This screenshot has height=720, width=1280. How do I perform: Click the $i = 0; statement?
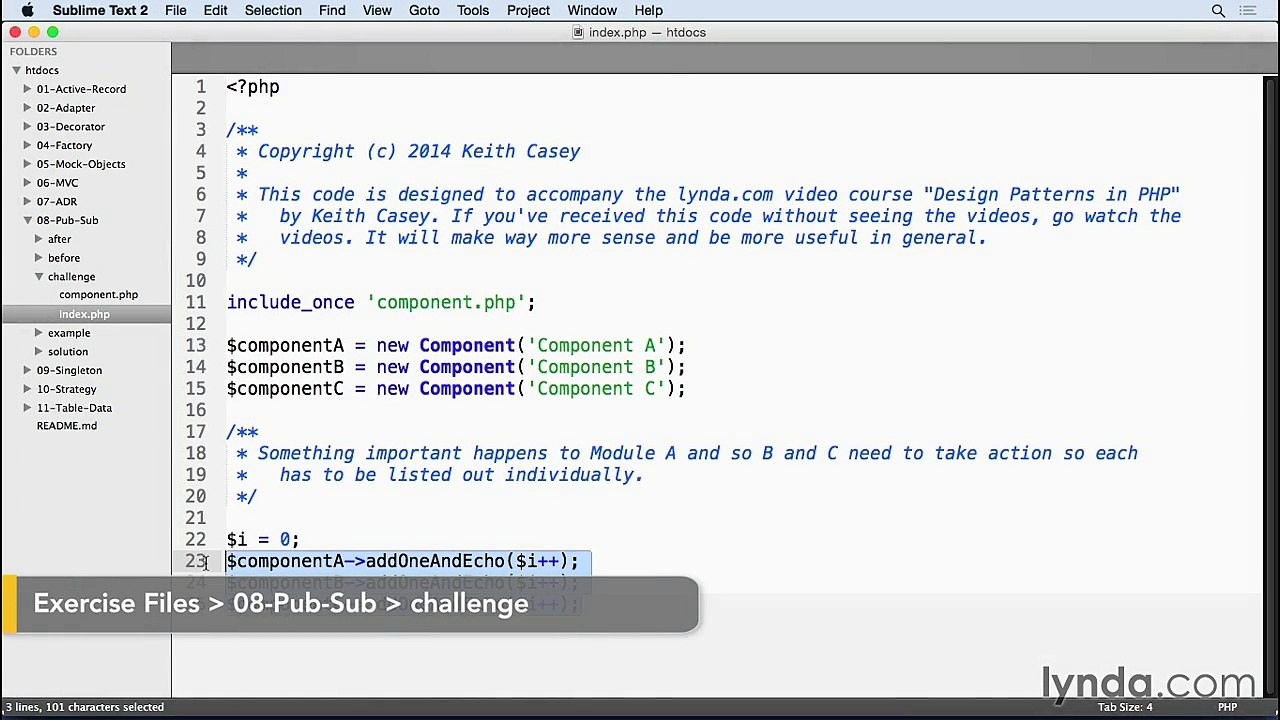coord(263,540)
